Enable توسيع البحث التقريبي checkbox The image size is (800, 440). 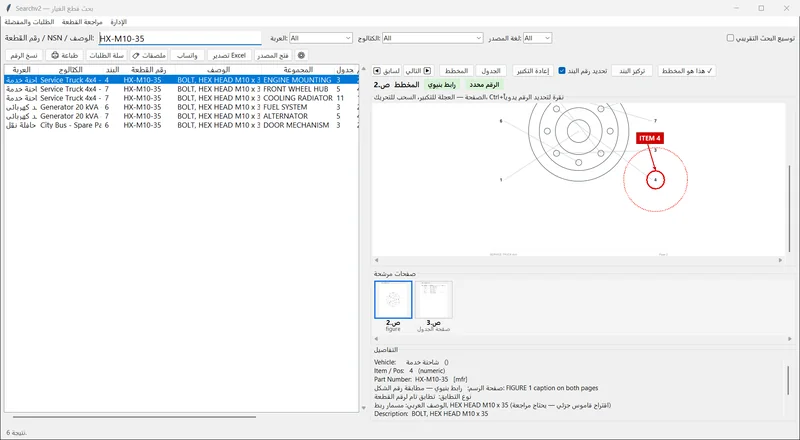pos(730,38)
